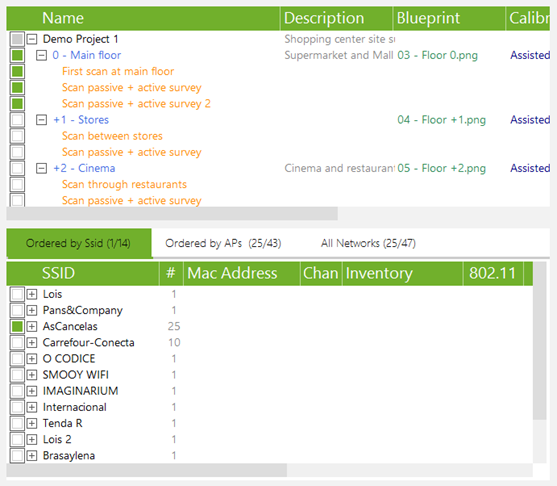Expand the SMOOY WIFI entry
The width and height of the screenshot is (557, 486).
tap(32, 375)
